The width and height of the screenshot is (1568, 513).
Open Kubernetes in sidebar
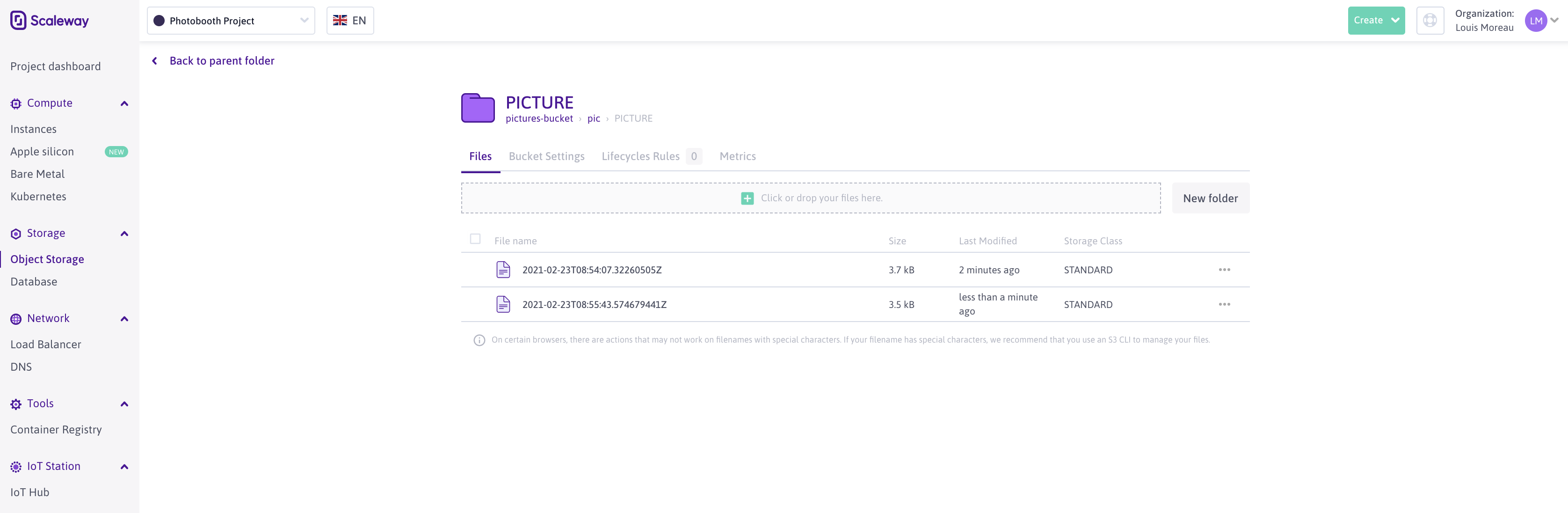[38, 197]
